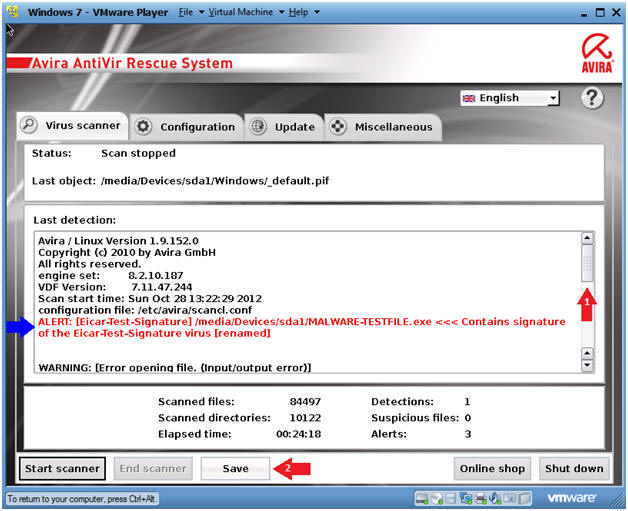Click the VMware Player title bar icon
The height and width of the screenshot is (511, 628).
click(x=13, y=12)
